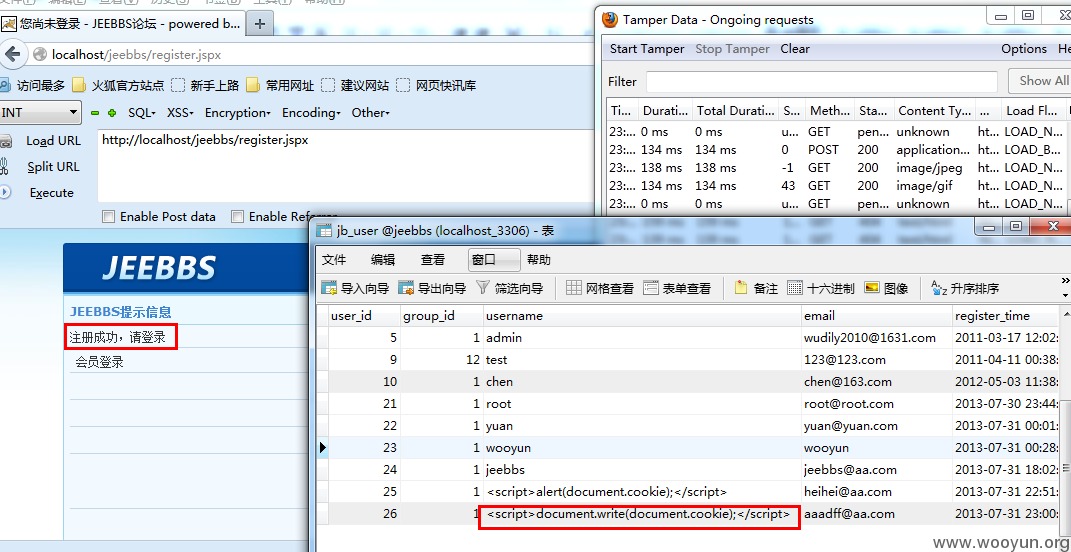
Task: Click the HackBar green minus icon
Action: tap(96, 113)
